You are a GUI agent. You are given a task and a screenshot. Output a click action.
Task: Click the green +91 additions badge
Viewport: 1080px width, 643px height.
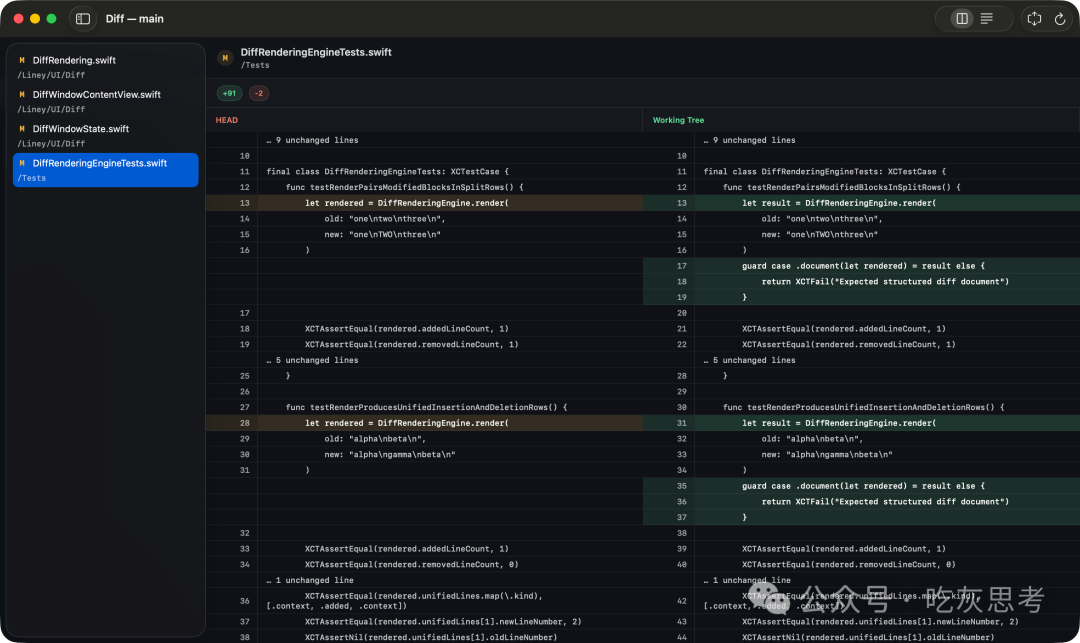pos(229,93)
